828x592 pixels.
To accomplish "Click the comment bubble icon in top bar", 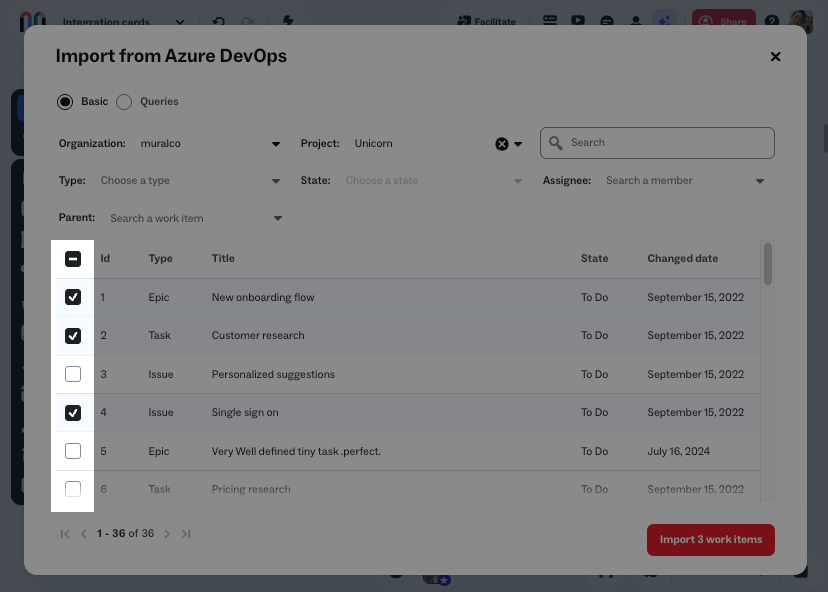I will pos(607,21).
